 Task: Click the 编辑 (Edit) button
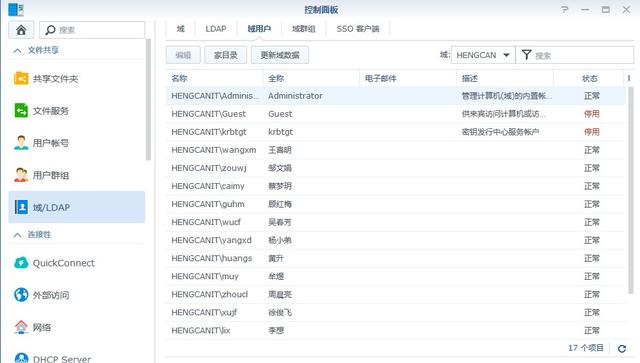[183, 55]
